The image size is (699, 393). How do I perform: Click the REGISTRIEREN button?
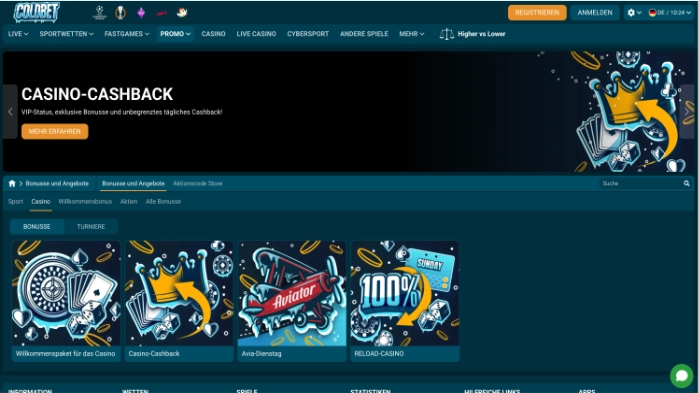(x=537, y=12)
